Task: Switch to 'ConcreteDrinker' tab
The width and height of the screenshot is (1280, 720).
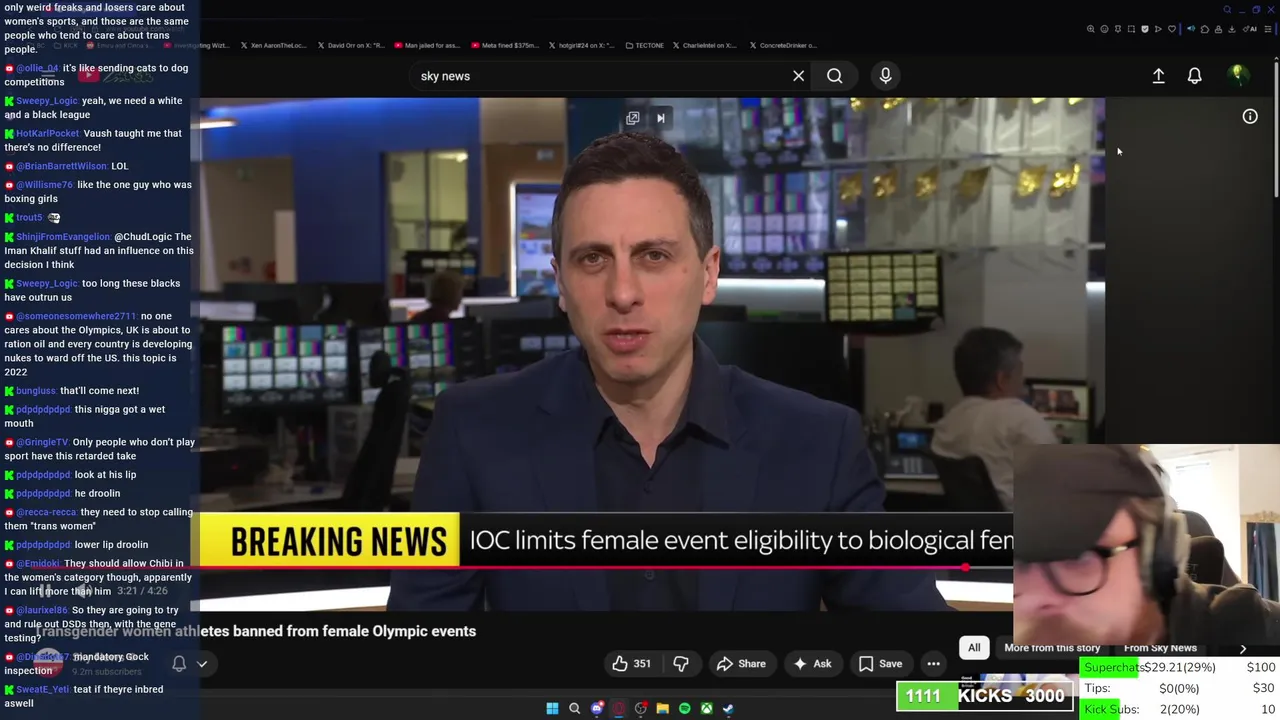Action: click(785, 45)
